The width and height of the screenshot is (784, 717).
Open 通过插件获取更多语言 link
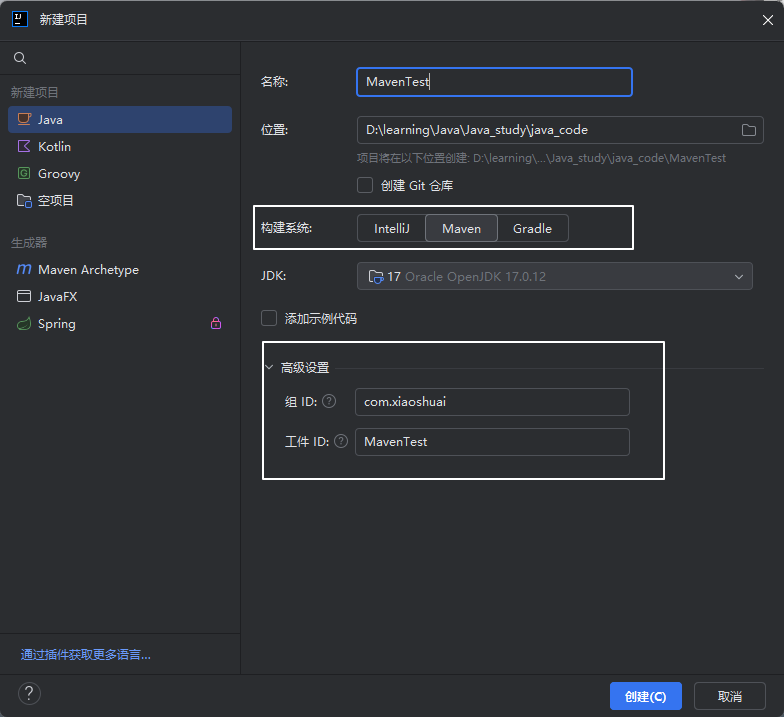(x=86, y=654)
